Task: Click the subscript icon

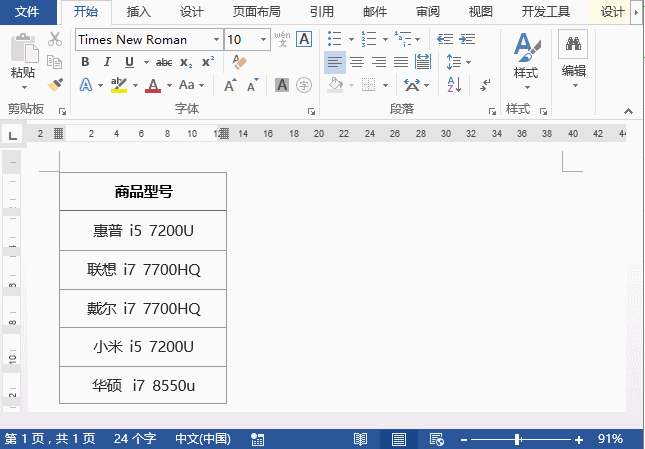Action: pyautogui.click(x=186, y=62)
